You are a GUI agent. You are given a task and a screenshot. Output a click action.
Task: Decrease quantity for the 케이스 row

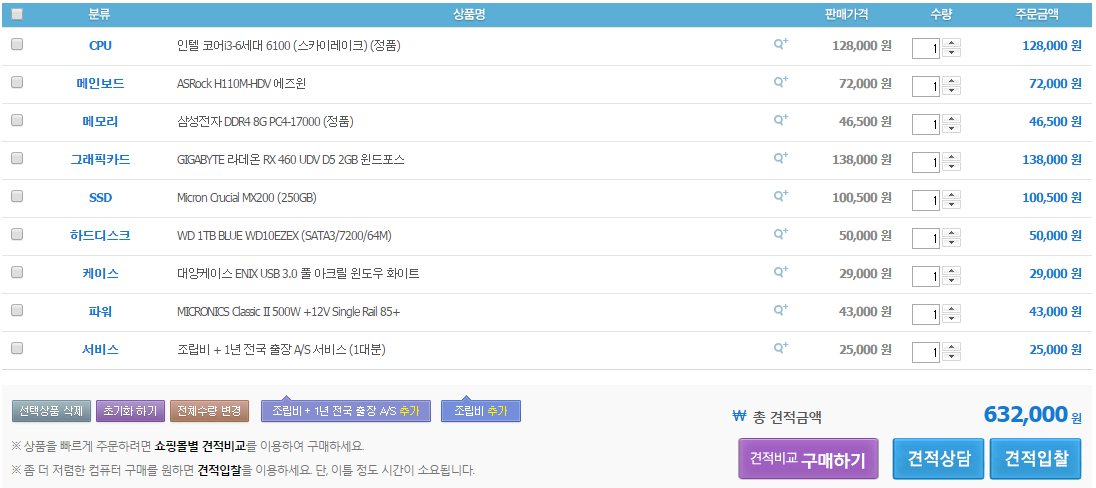[x=951, y=281]
